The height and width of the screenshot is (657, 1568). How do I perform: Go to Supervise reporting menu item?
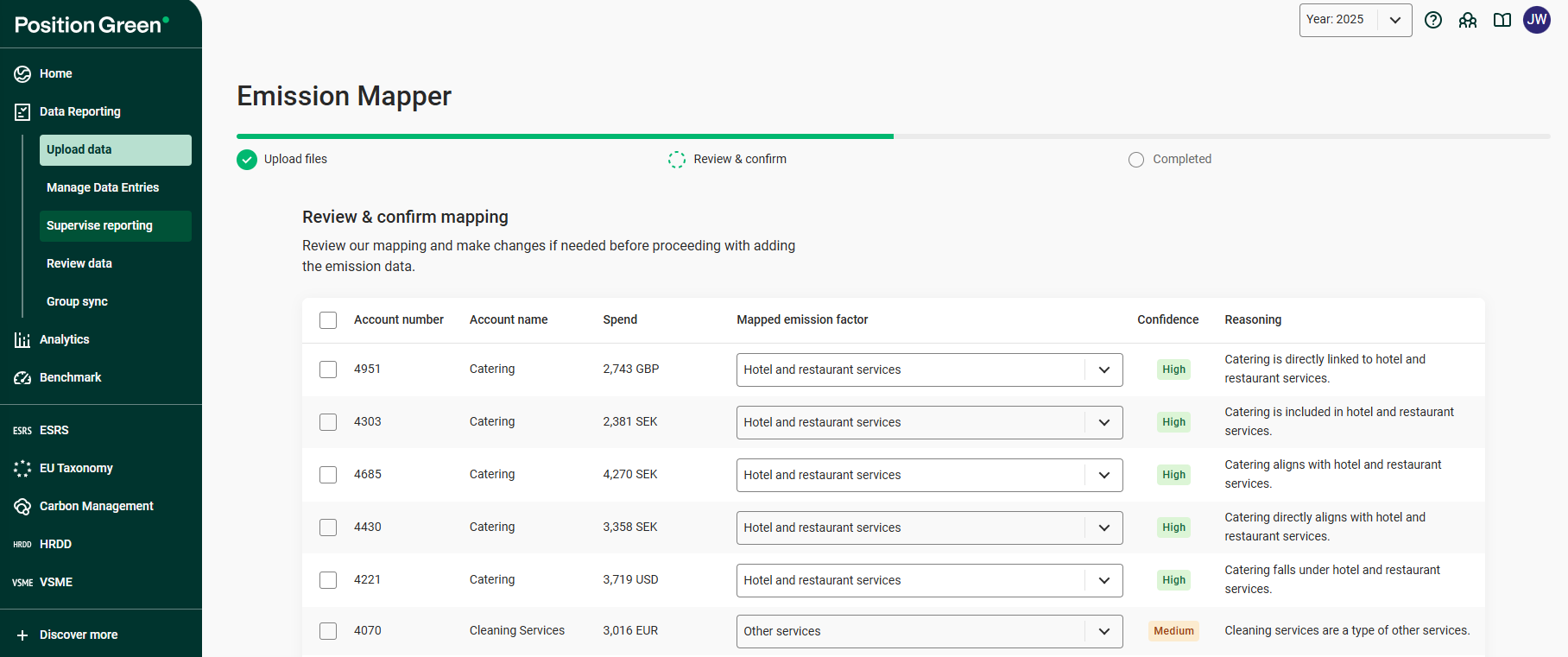99,225
